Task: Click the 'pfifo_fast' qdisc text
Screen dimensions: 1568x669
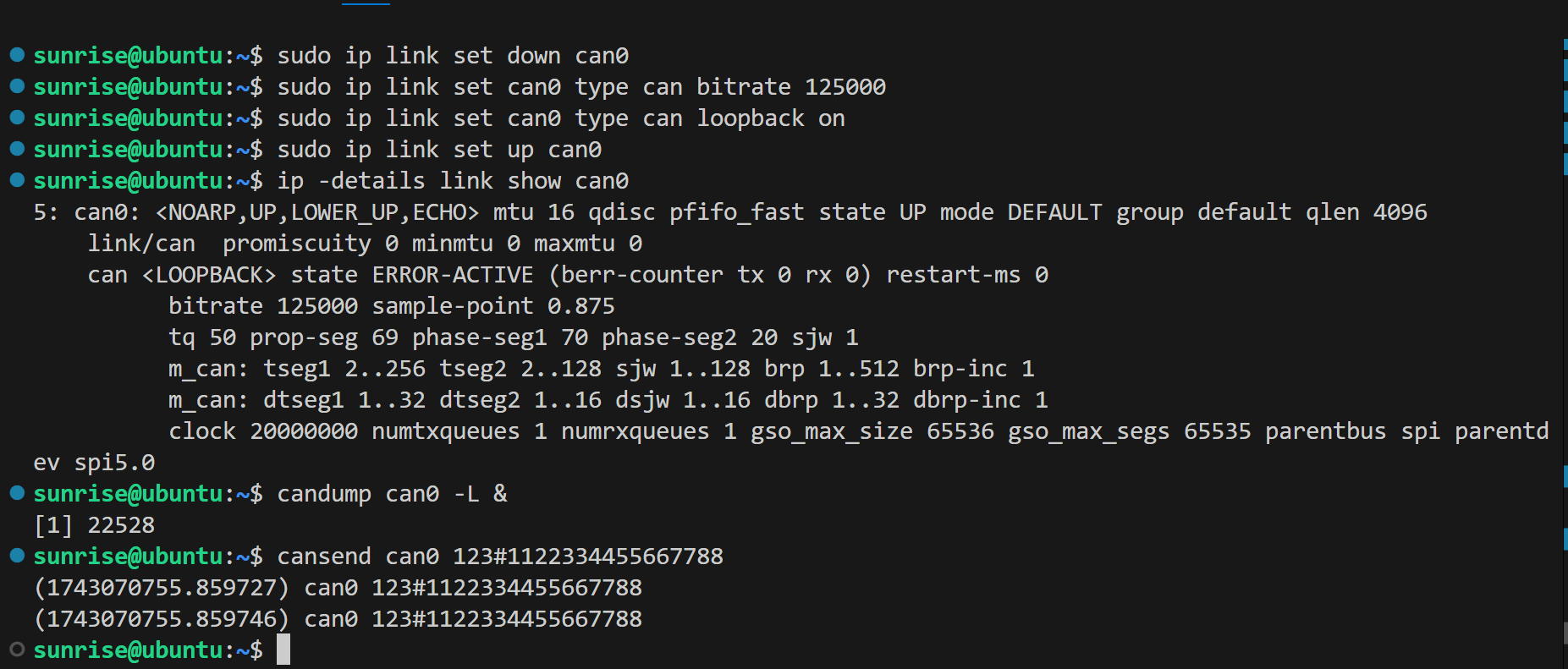Action: click(737, 212)
